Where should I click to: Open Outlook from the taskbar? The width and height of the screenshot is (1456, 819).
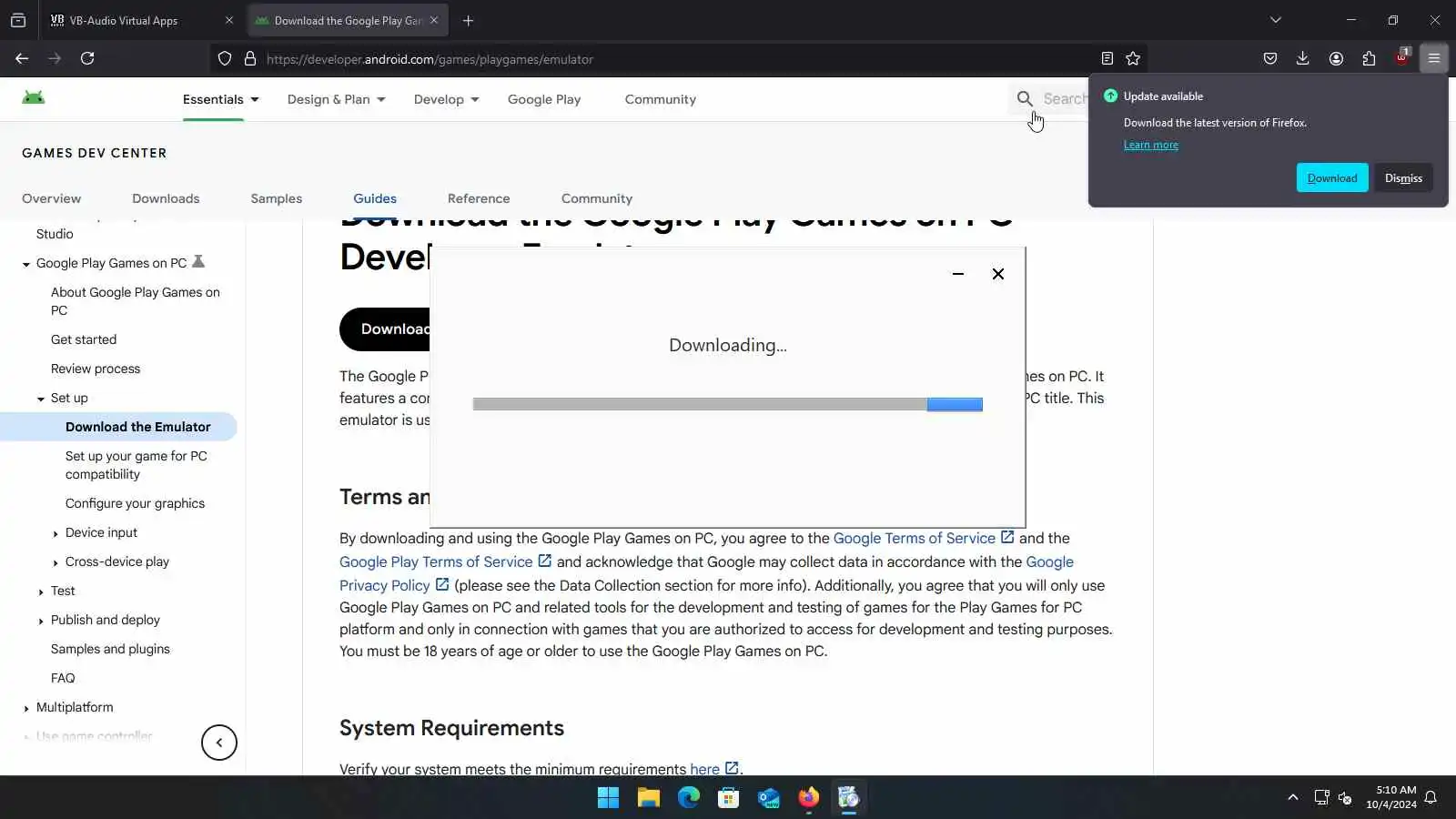coord(769,798)
